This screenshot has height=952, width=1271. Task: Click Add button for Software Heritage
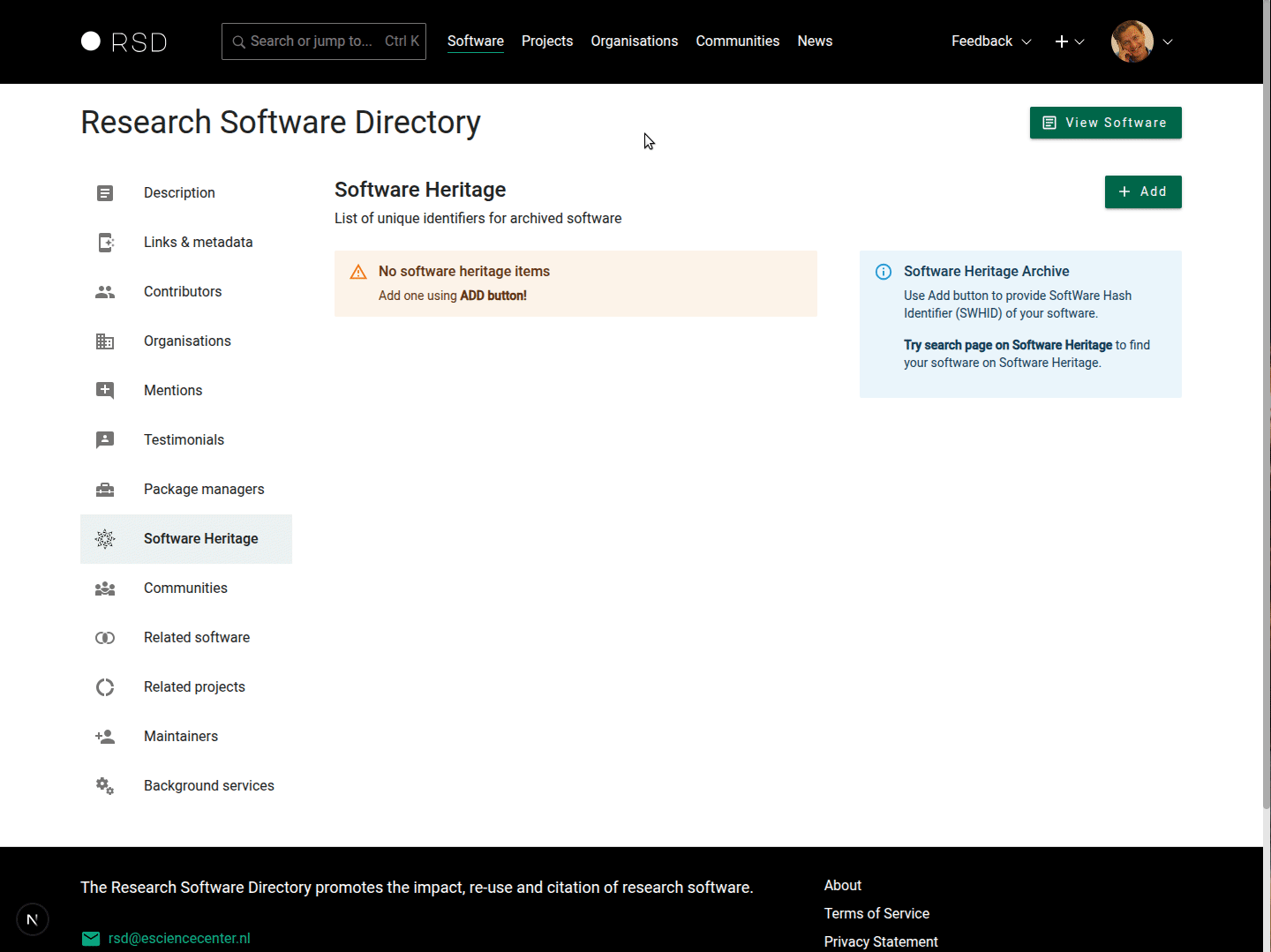tap(1142, 191)
